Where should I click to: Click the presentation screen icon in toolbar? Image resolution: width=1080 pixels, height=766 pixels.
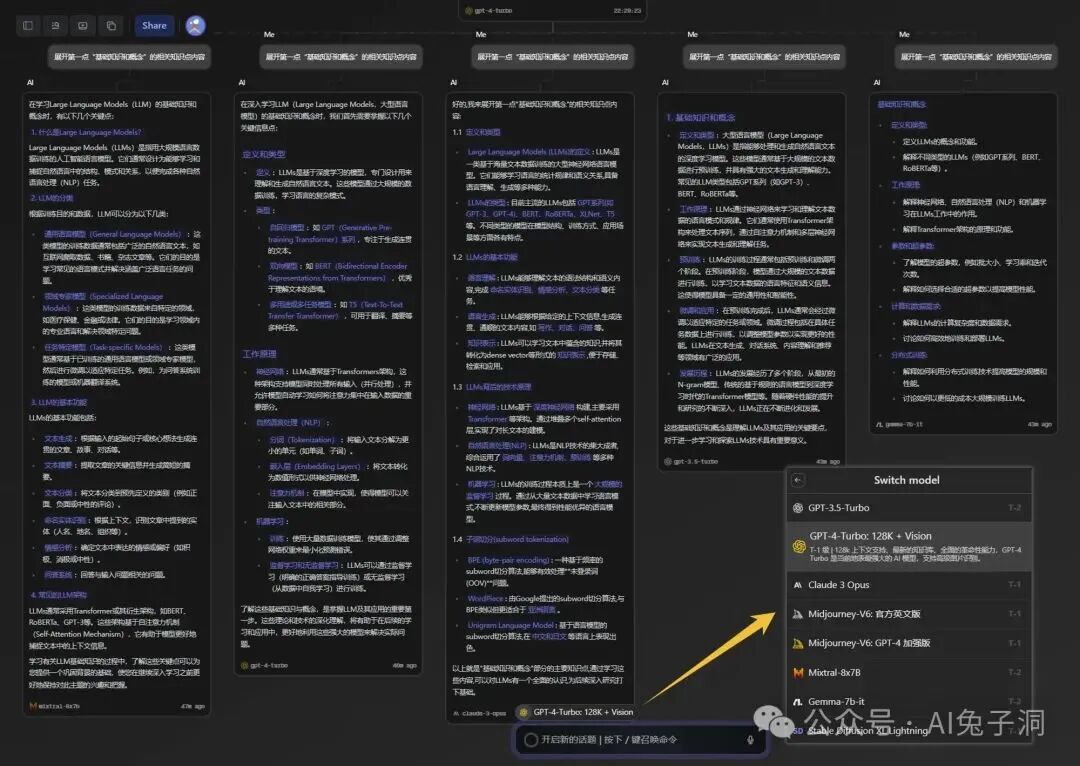pyautogui.click(x=83, y=25)
